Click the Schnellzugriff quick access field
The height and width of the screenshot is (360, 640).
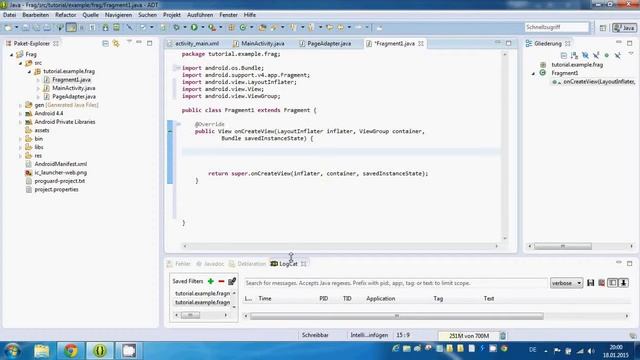coord(557,27)
